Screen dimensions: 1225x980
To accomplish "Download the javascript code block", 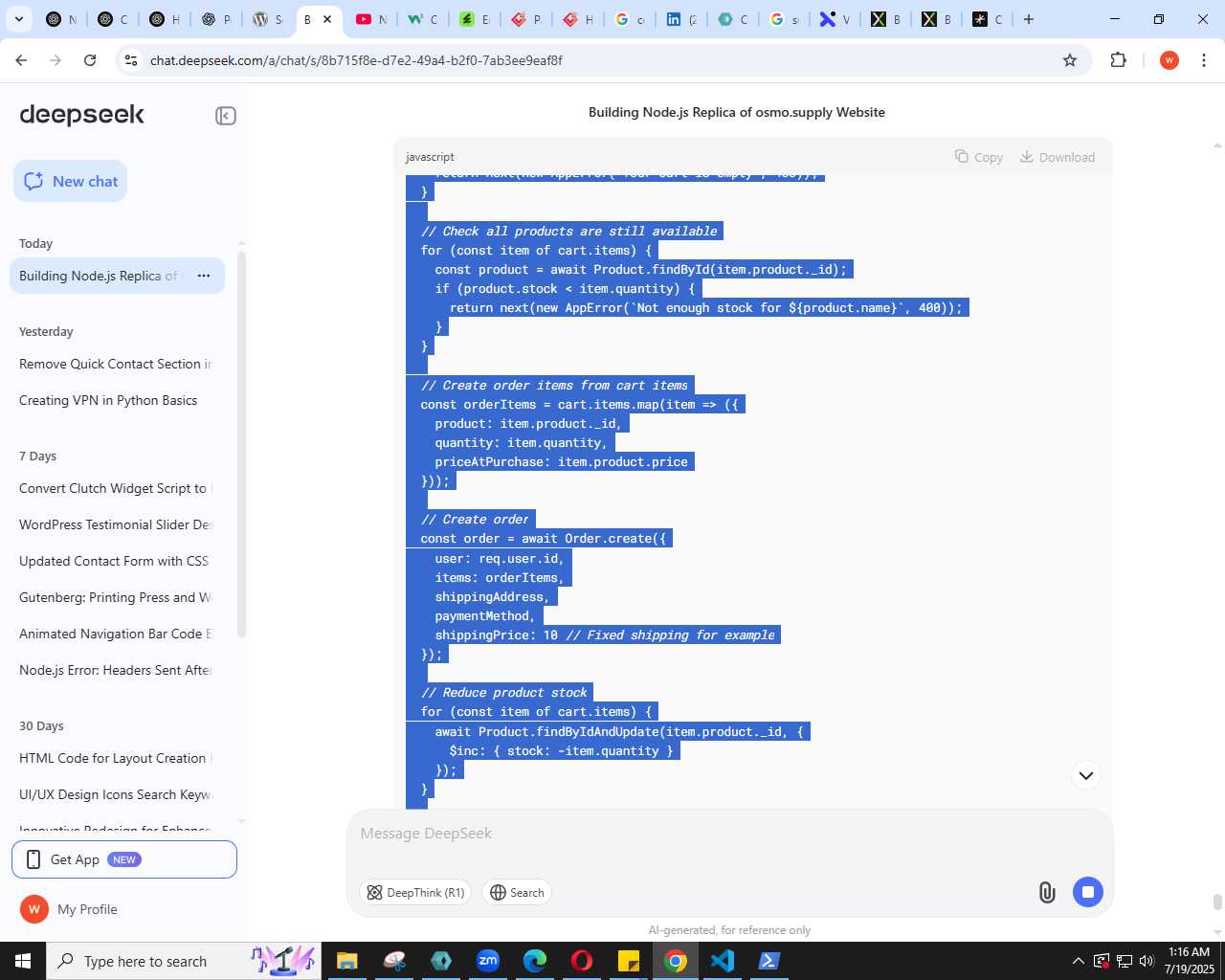I will click(x=1058, y=157).
